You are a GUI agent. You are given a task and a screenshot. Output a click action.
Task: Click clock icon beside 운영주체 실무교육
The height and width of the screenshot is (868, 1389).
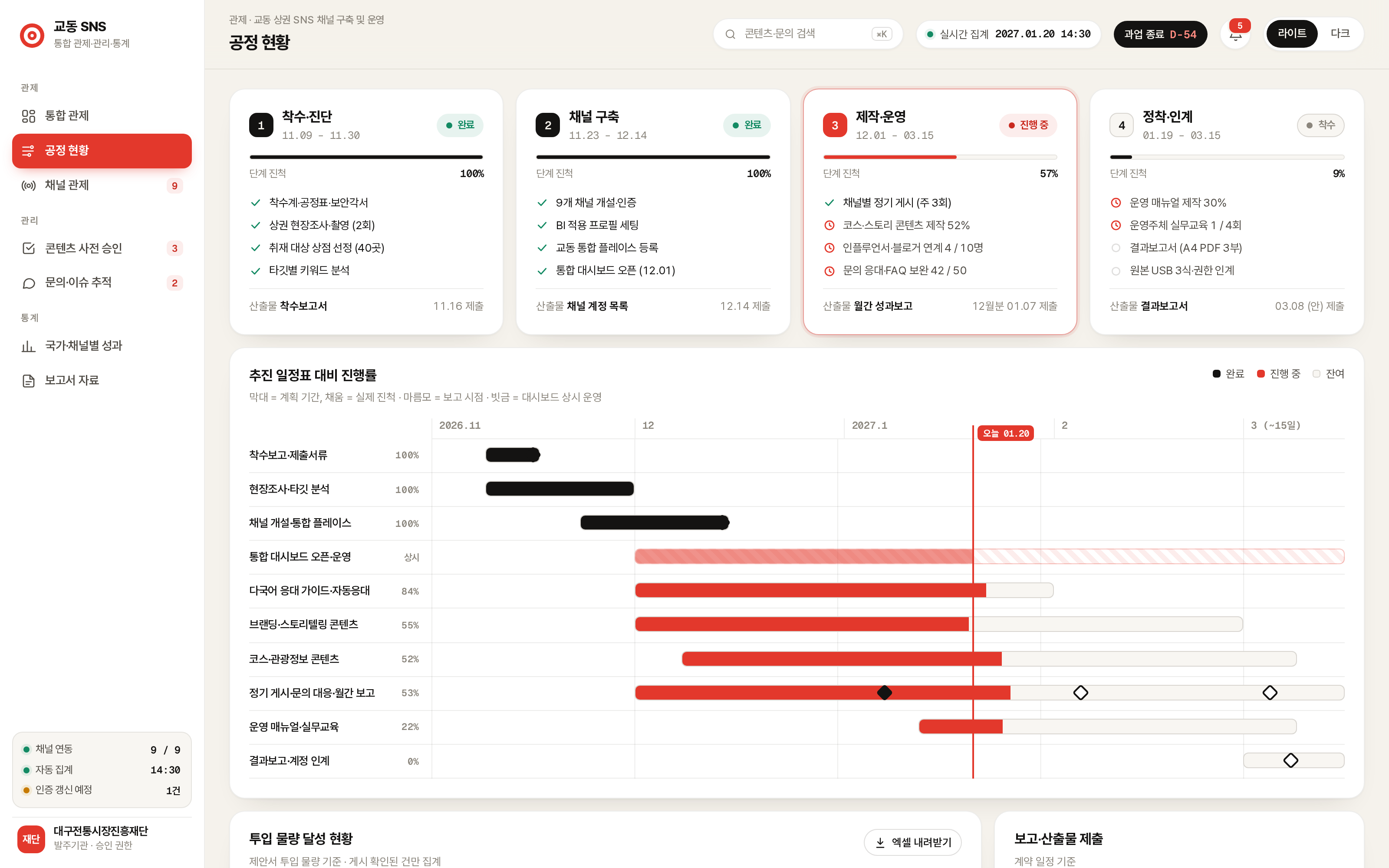[1116, 226]
